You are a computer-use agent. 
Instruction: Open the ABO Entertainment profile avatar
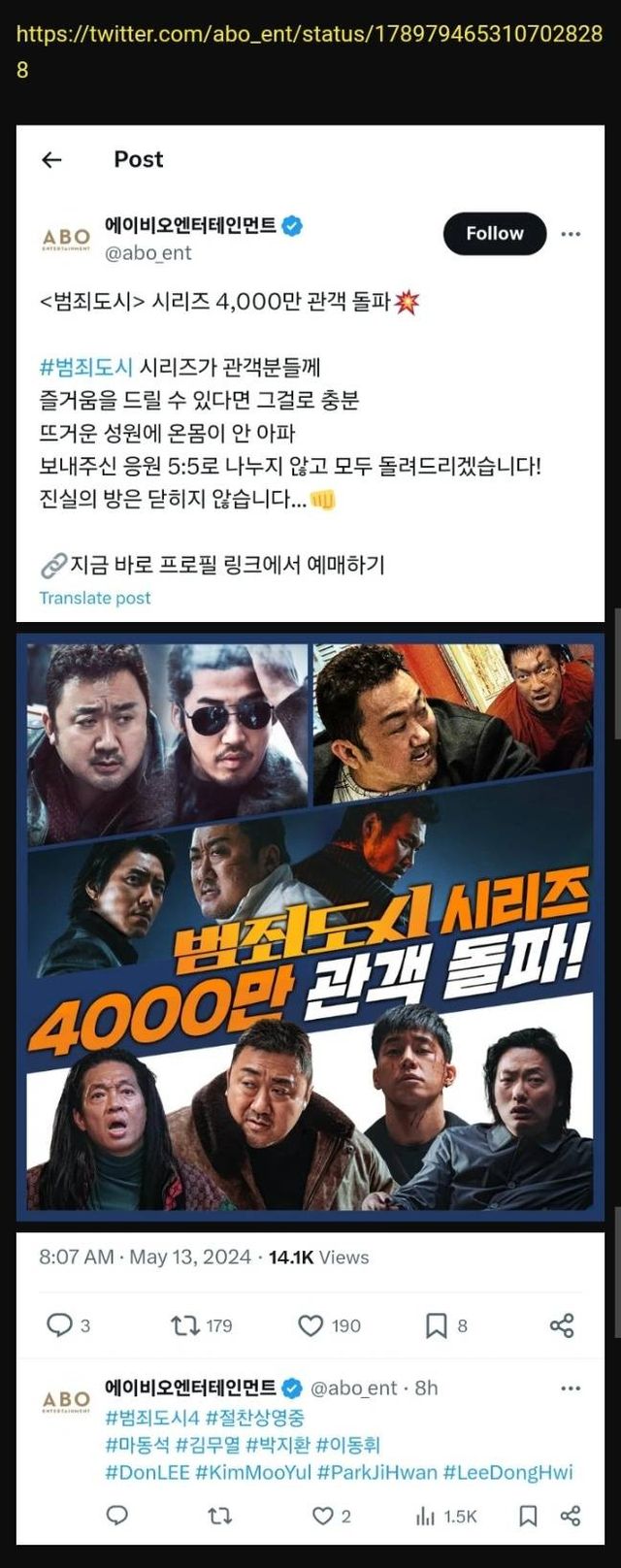[x=66, y=239]
